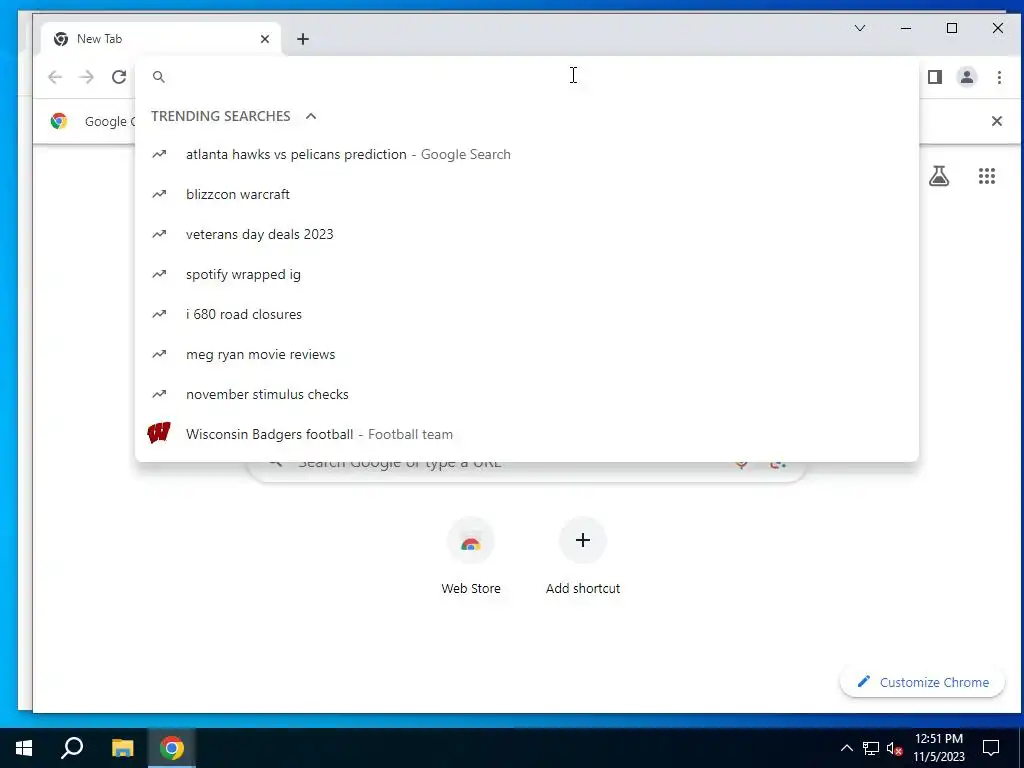Dismiss the Google Chrome infobar
Screen dimensions: 1024x768
997,121
